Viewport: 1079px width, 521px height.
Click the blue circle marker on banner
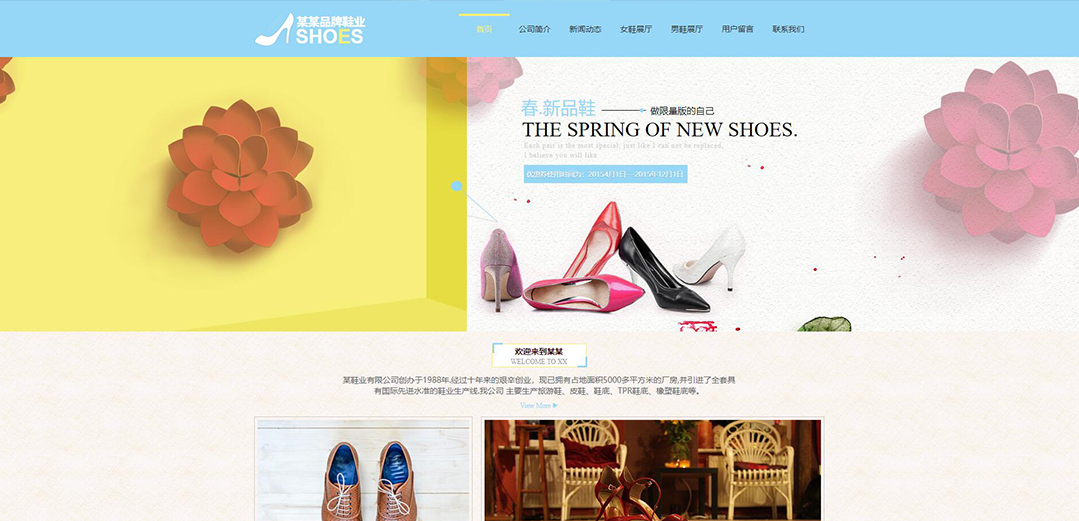pos(456,186)
